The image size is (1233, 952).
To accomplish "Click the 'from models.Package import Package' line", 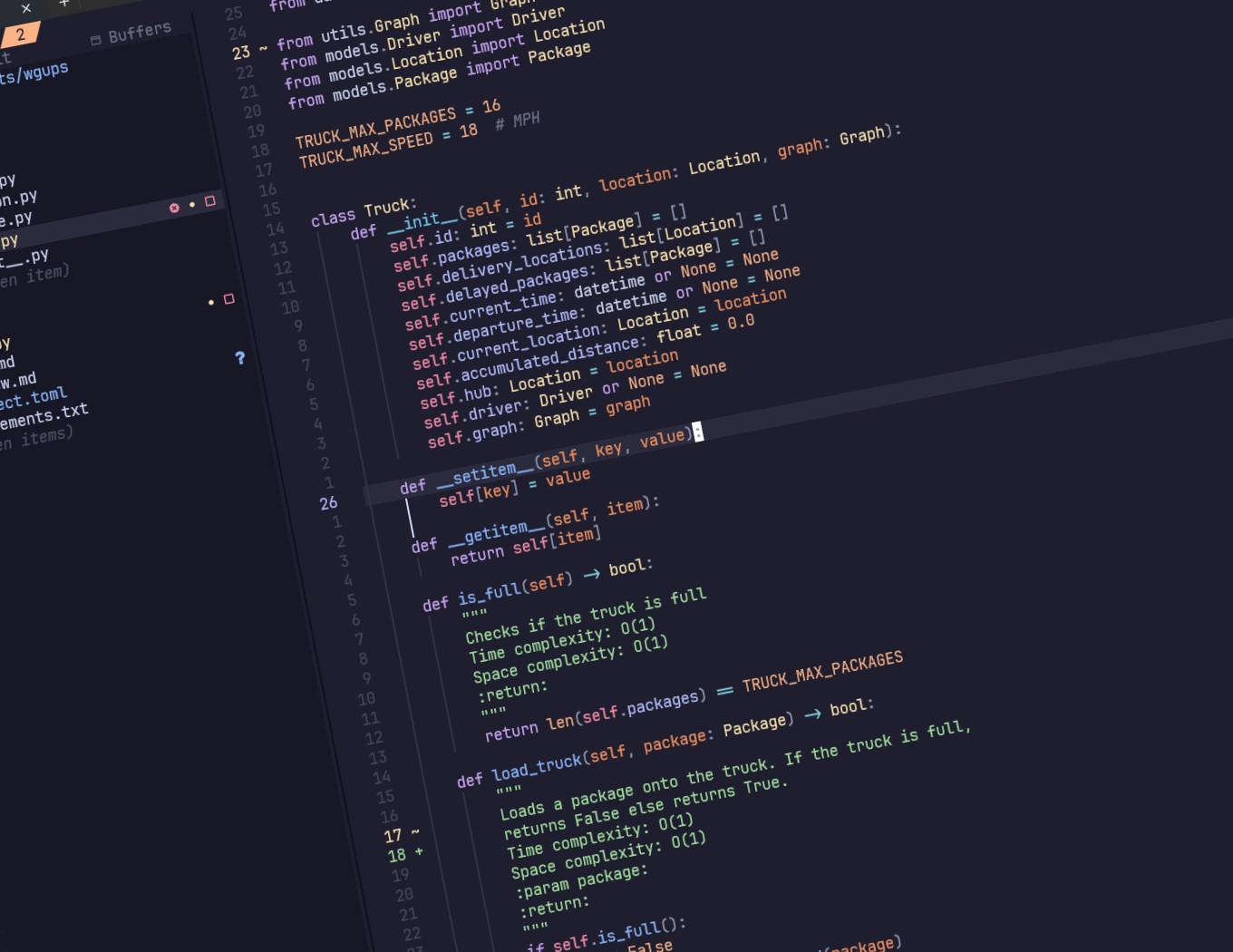I will (x=439, y=76).
